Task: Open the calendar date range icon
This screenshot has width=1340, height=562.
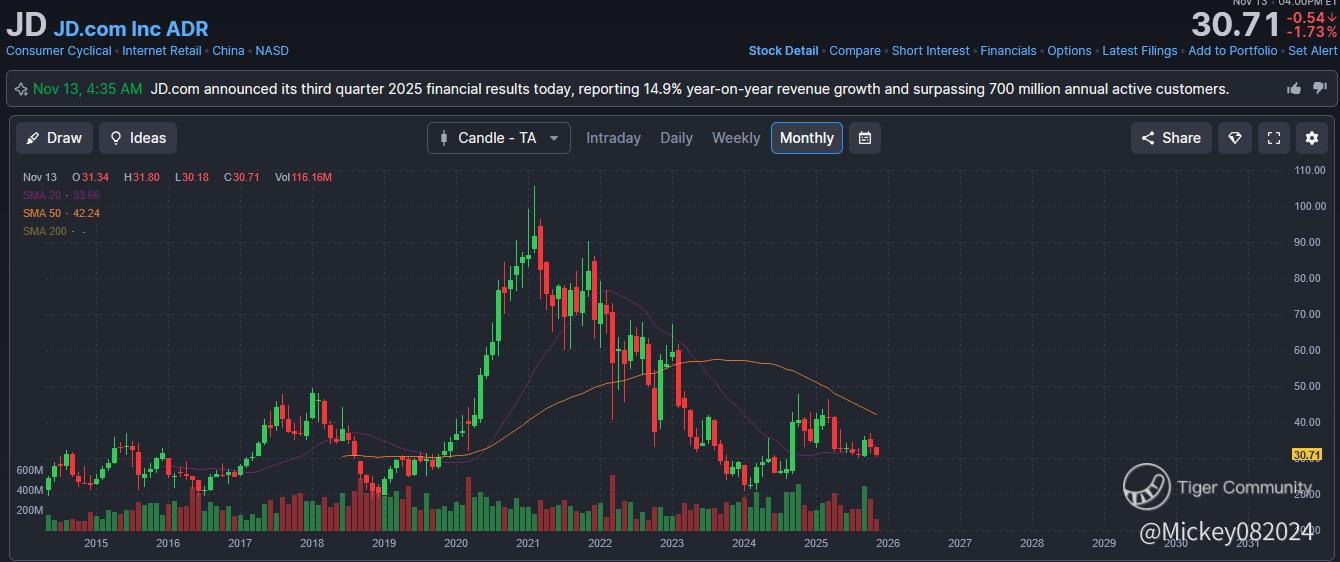Action: (865, 138)
